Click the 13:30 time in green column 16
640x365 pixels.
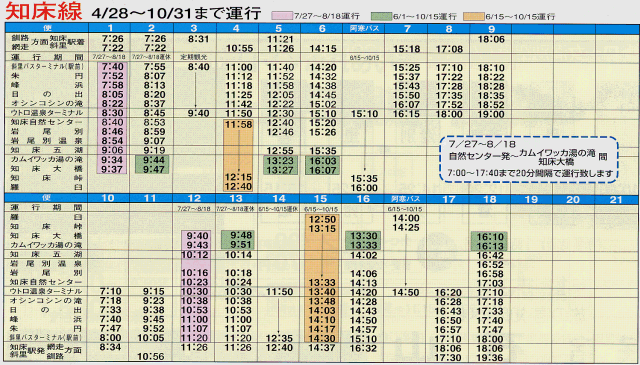[363, 237]
